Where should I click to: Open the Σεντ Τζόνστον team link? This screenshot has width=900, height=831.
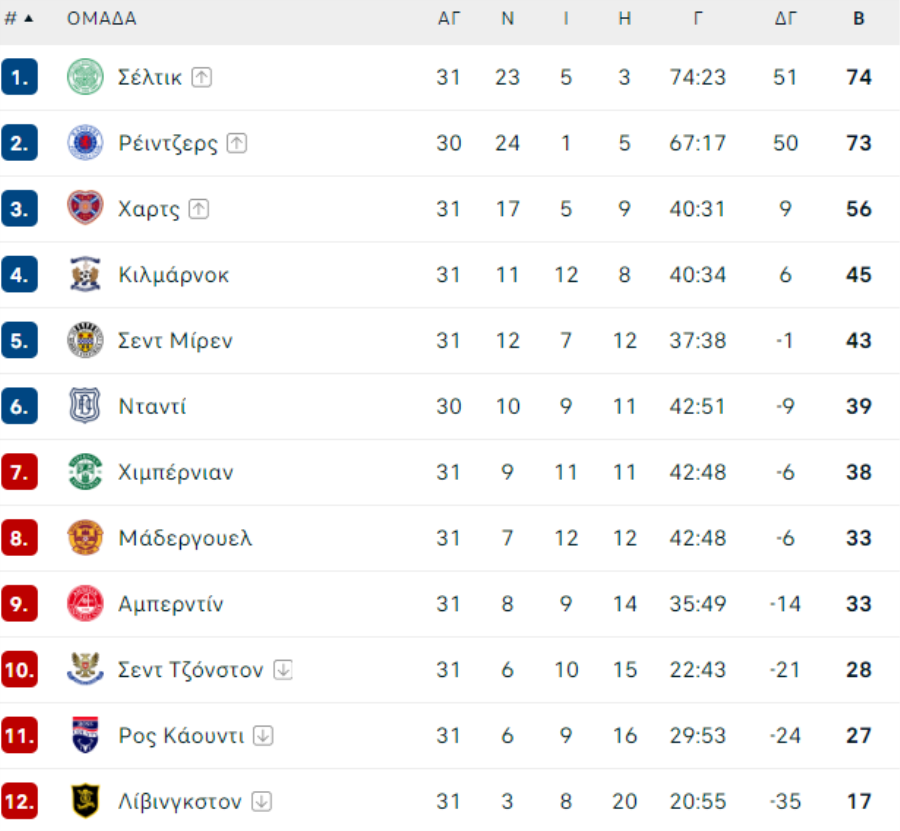tap(191, 670)
